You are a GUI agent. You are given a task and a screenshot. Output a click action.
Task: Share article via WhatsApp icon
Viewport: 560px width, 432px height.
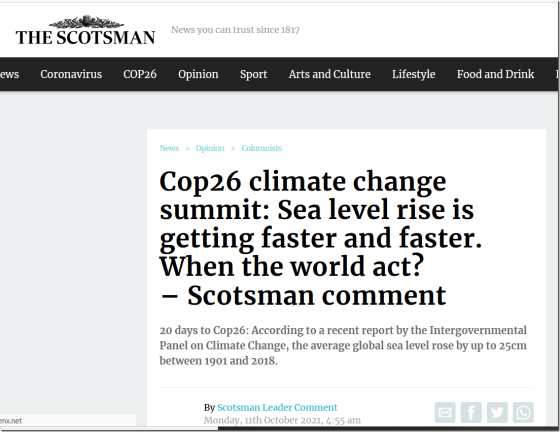pyautogui.click(x=523, y=412)
